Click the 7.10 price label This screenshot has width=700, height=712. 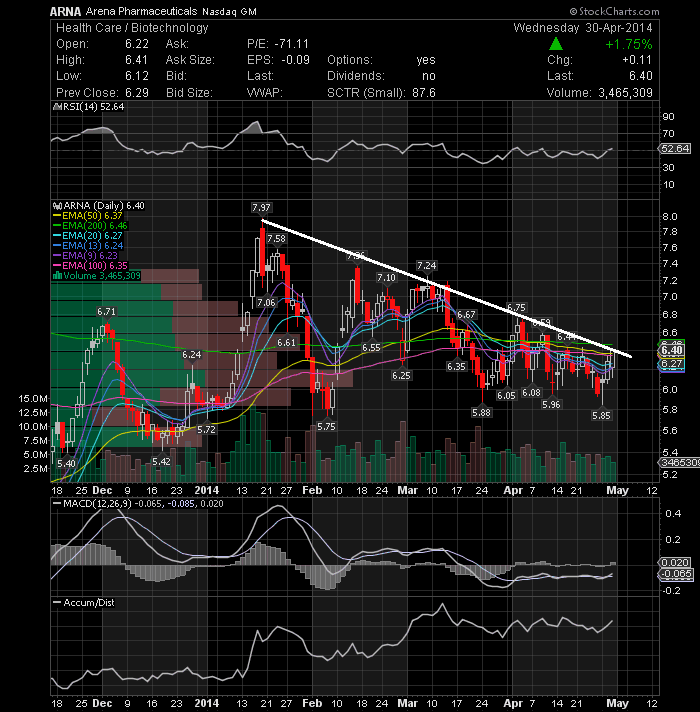[x=386, y=277]
